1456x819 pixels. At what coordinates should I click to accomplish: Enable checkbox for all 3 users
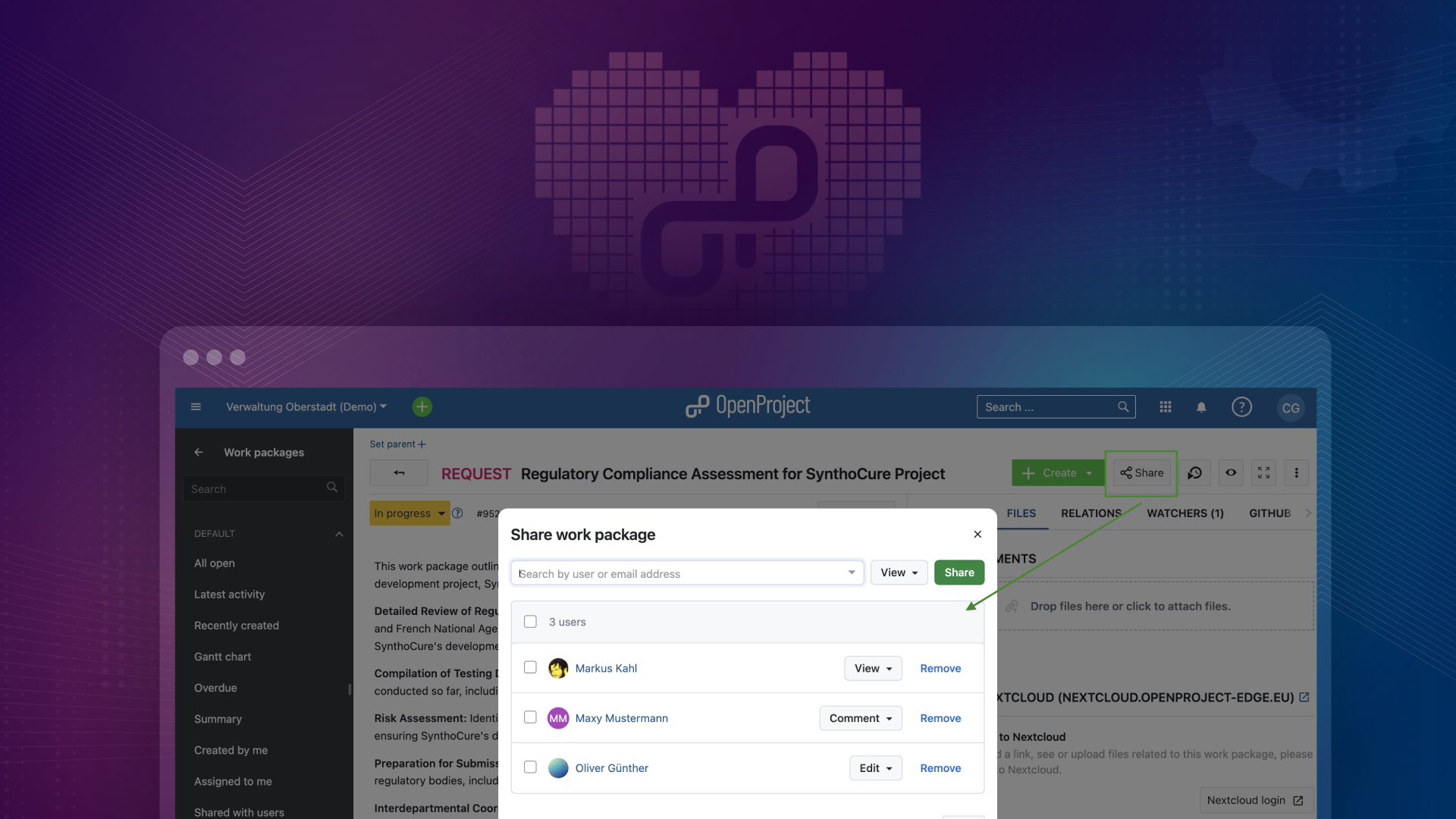530,621
